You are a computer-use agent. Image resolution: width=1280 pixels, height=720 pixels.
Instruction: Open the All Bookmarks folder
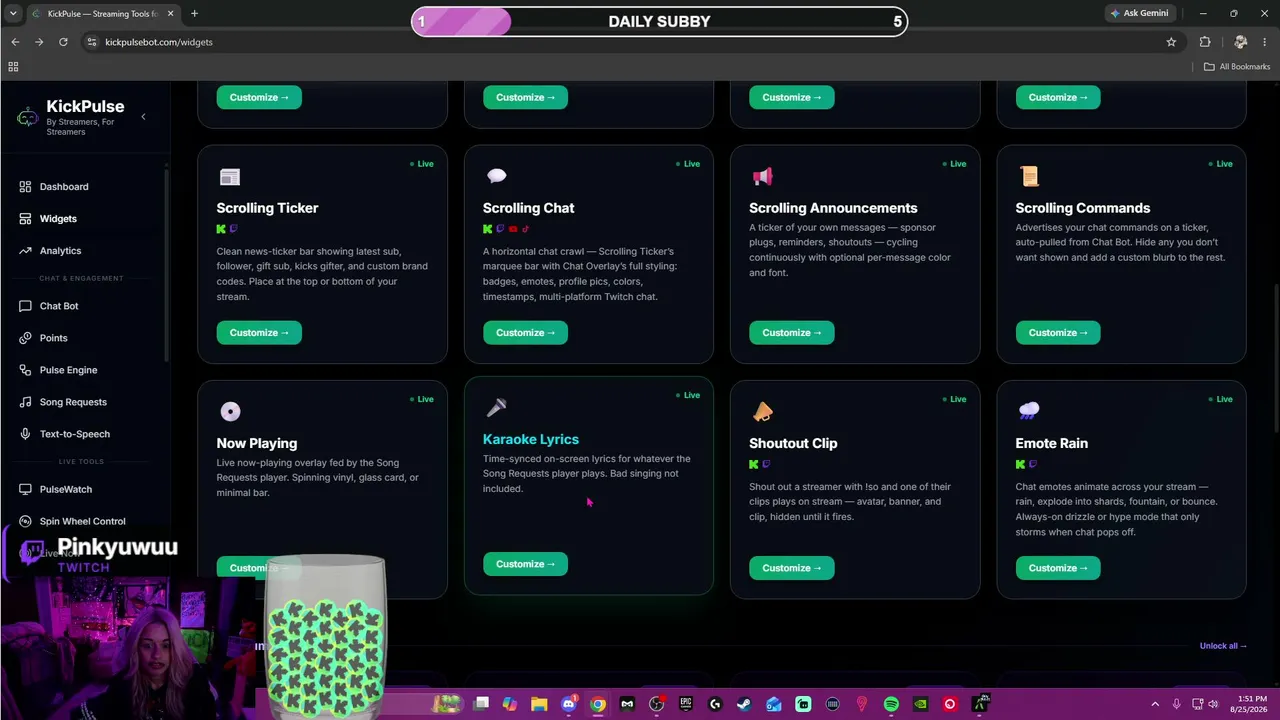pyautogui.click(x=1237, y=67)
